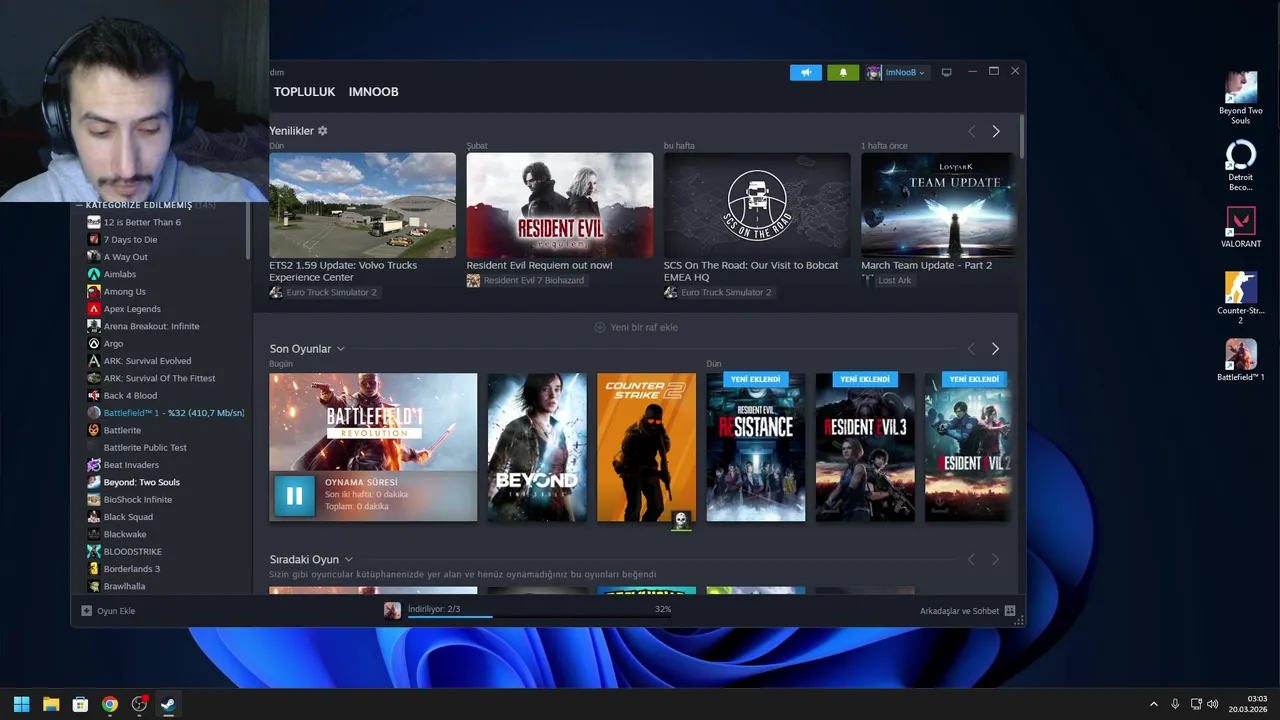
Task: Click Oyun Ekle add game button
Action: tap(108, 611)
